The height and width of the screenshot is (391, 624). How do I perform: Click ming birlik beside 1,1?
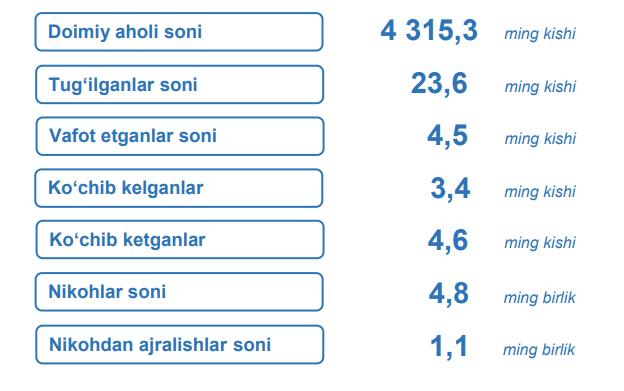click(x=539, y=350)
